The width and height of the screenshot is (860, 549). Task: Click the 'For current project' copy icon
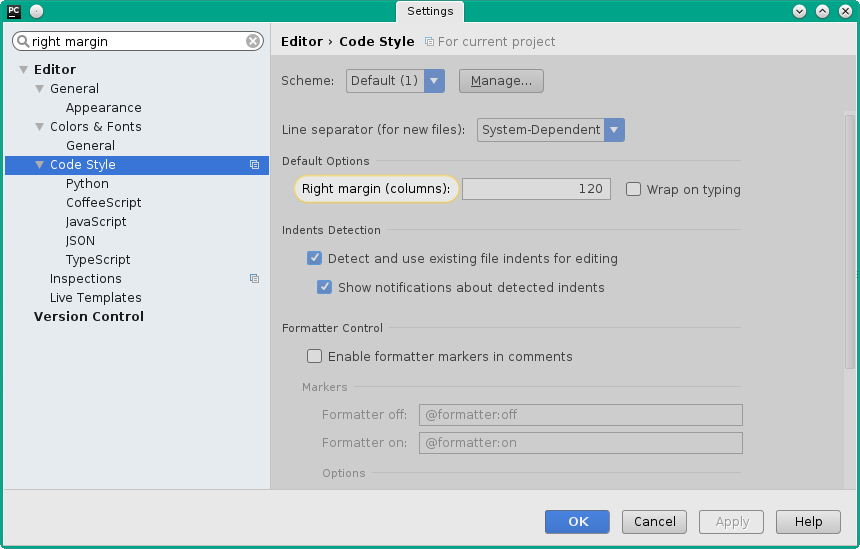click(429, 42)
